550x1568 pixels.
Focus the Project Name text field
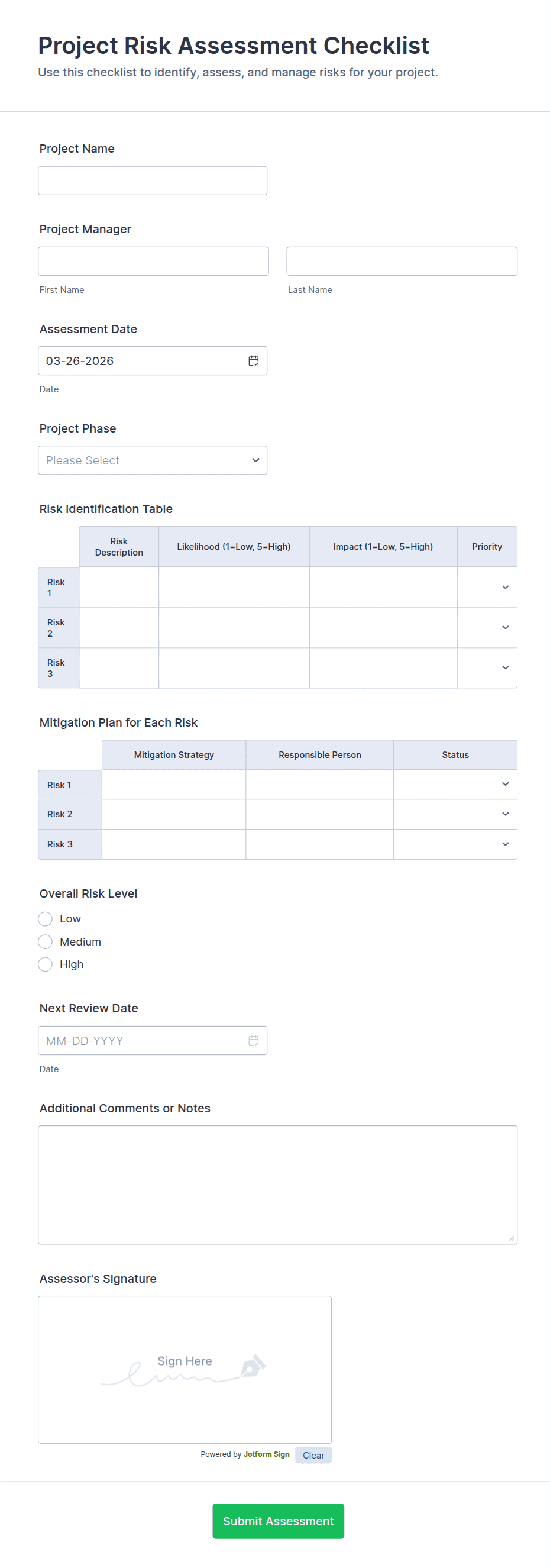click(x=152, y=181)
